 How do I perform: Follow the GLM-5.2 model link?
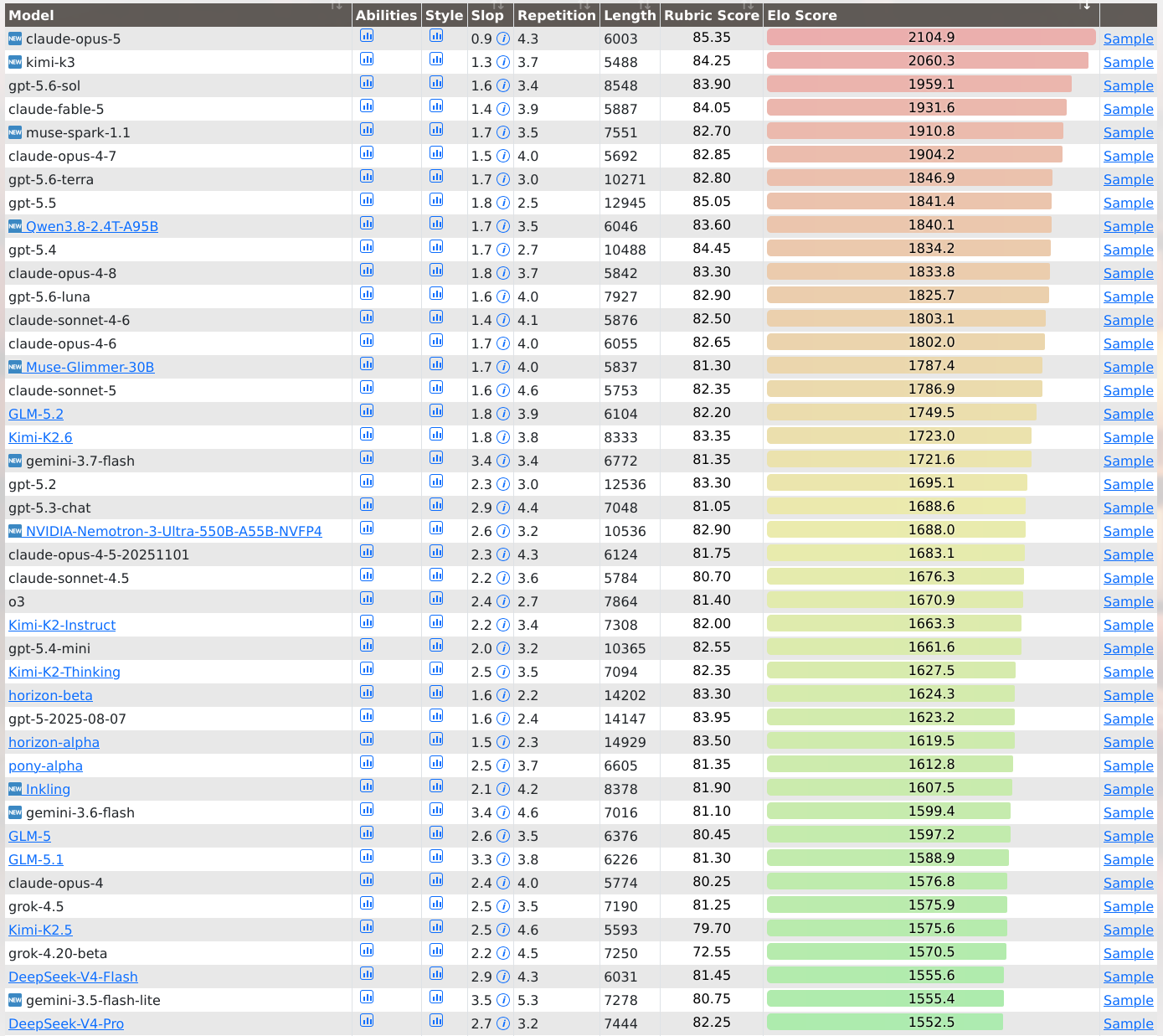point(36,414)
